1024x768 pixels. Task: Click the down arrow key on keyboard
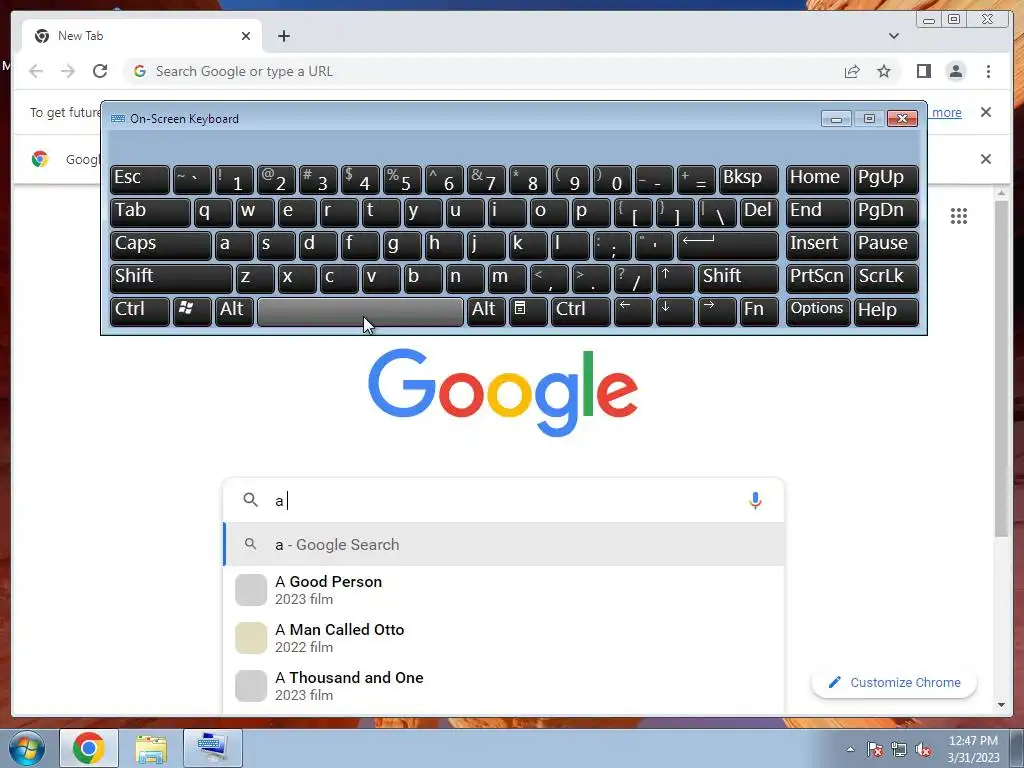[x=675, y=311]
